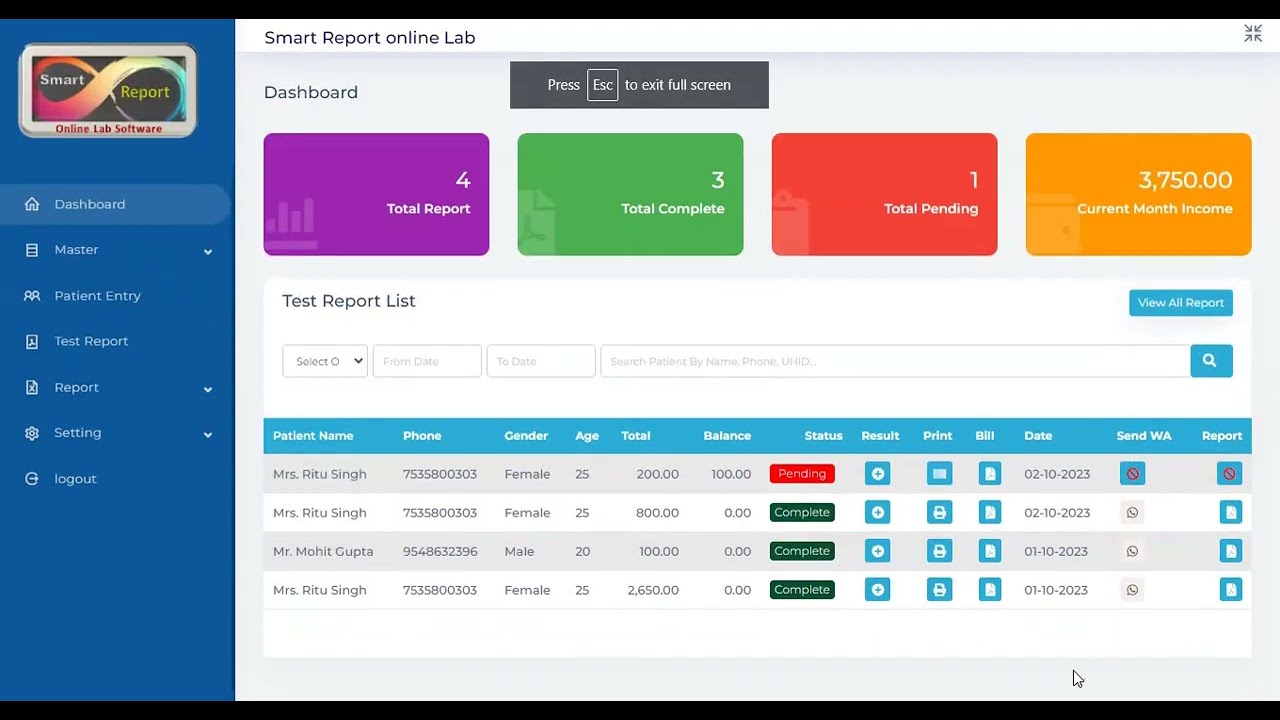The height and width of the screenshot is (720, 1280).
Task: Open result for Ritu Singh 2,650.00 row
Action: click(877, 590)
